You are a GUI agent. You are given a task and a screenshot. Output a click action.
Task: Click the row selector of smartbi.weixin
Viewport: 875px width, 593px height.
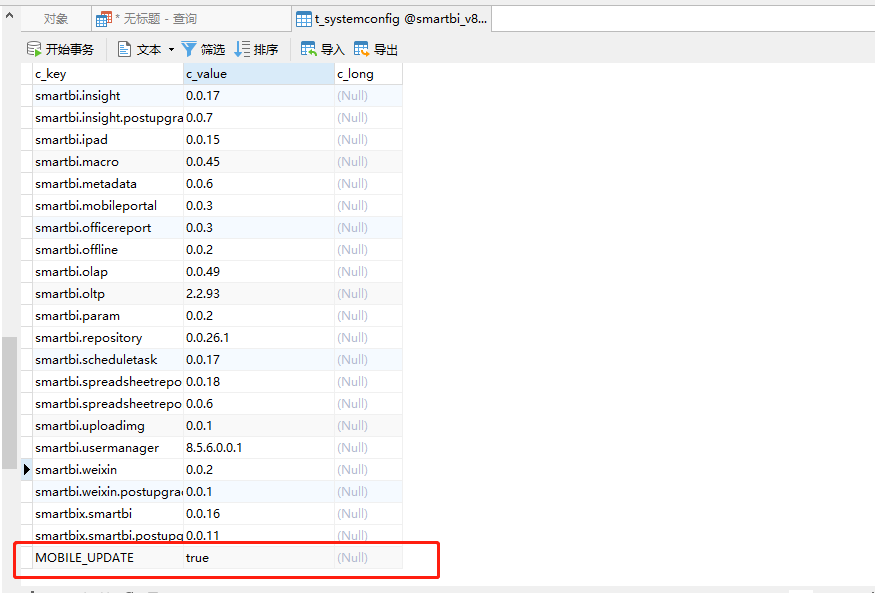click(27, 470)
